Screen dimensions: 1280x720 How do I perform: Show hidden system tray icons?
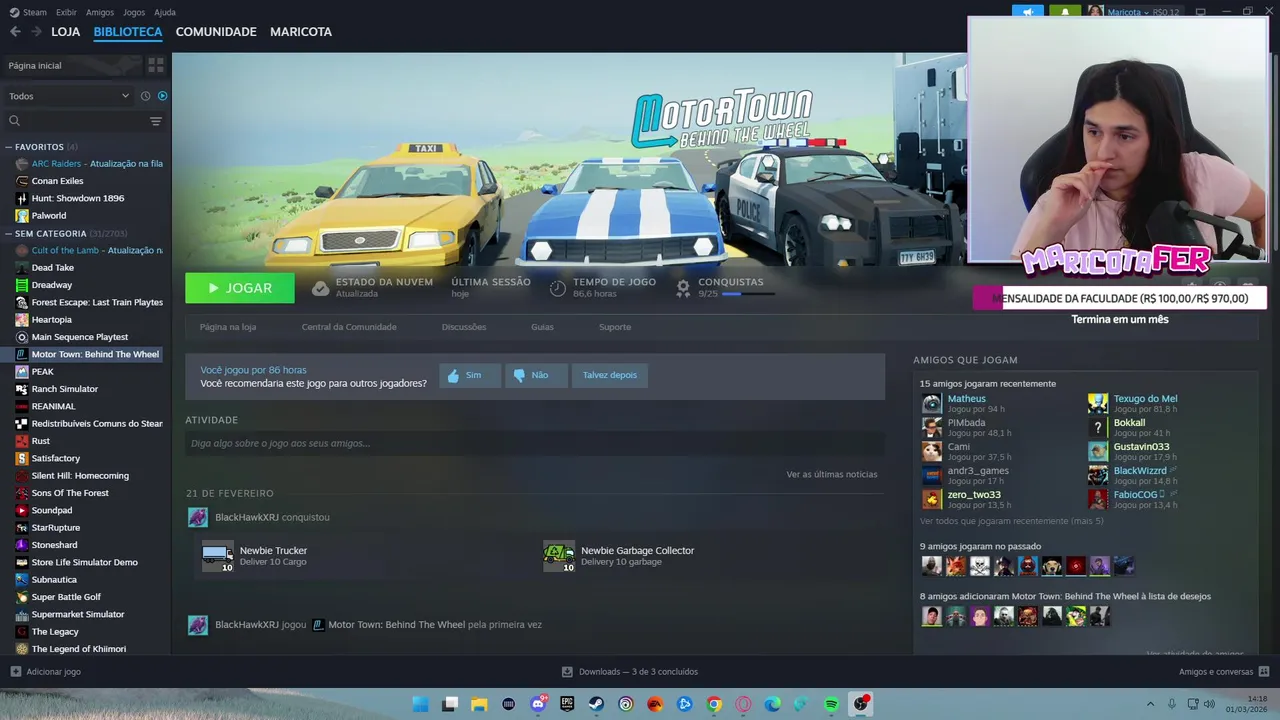point(1150,704)
